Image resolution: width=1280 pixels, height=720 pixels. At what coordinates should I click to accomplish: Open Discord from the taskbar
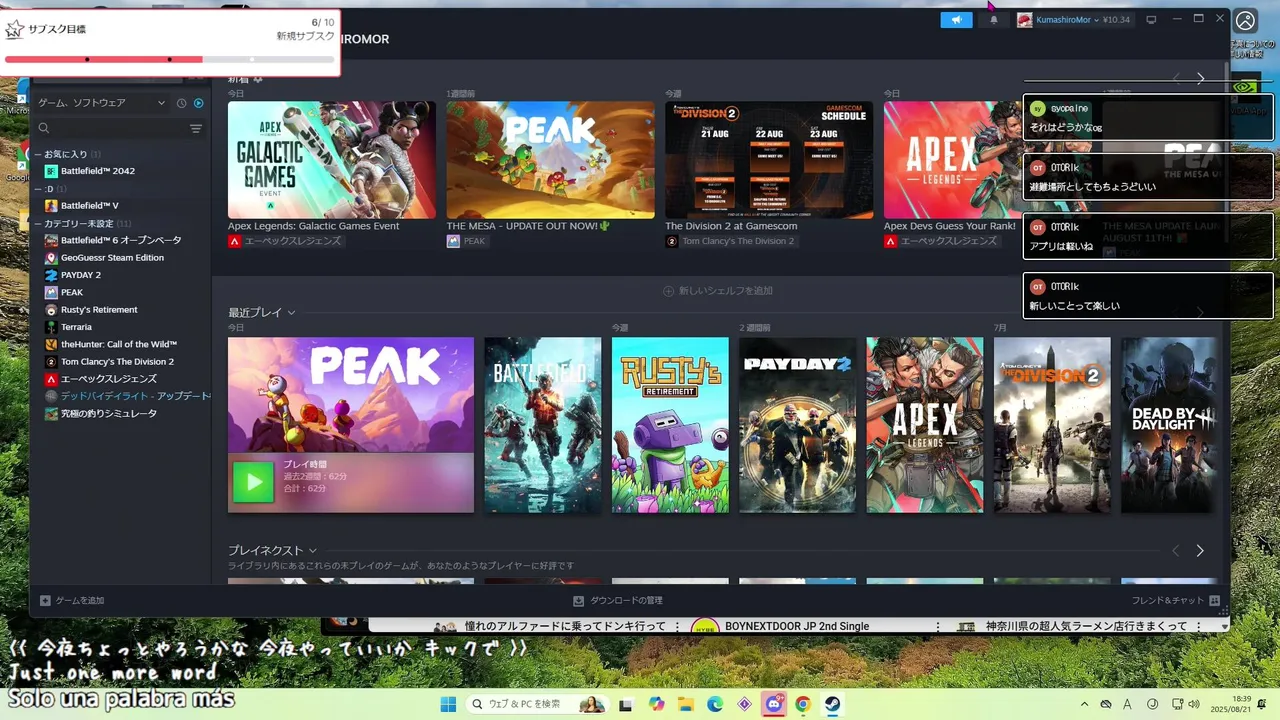tap(773, 704)
